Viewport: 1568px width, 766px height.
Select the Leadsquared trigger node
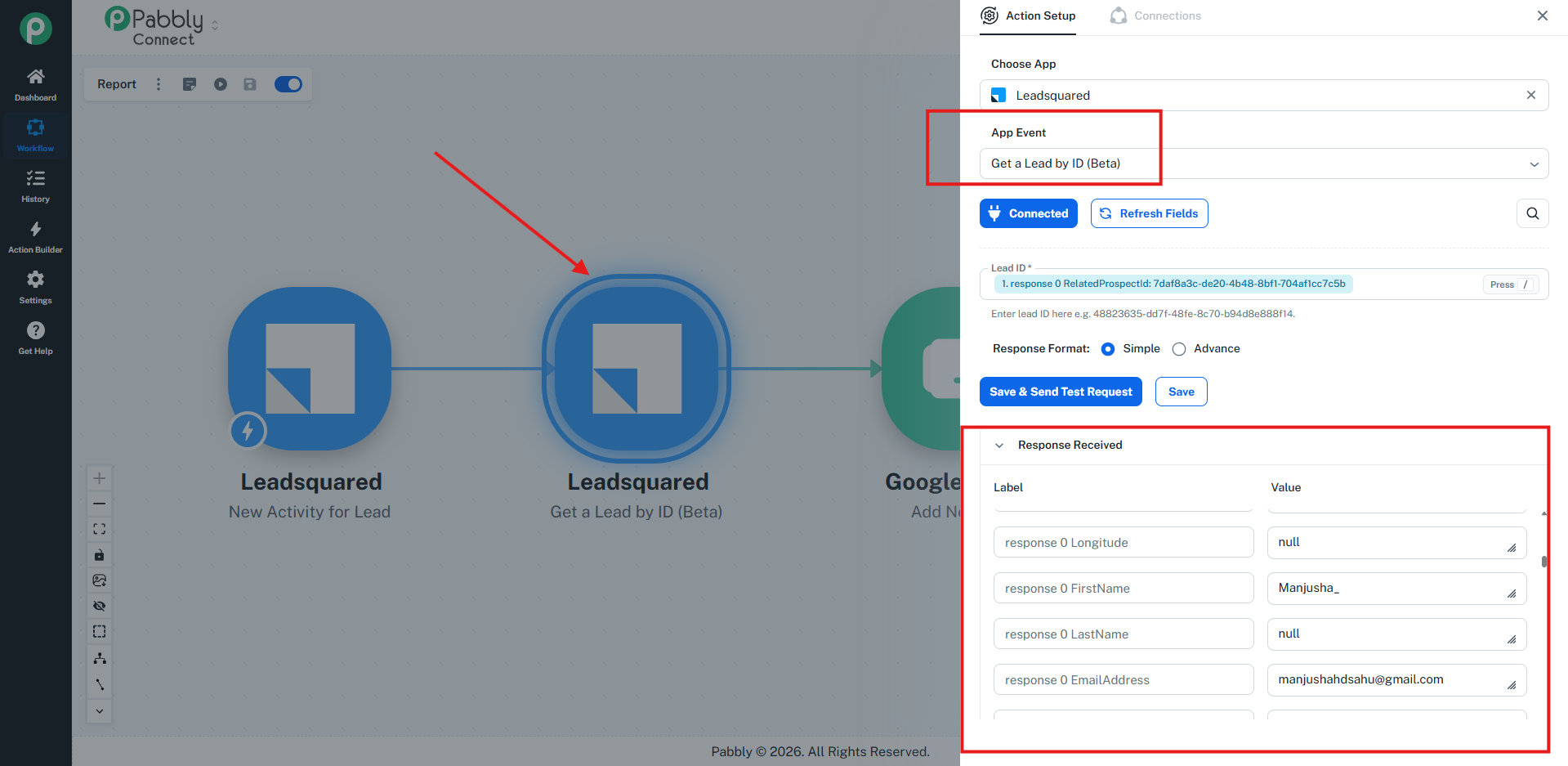point(310,368)
